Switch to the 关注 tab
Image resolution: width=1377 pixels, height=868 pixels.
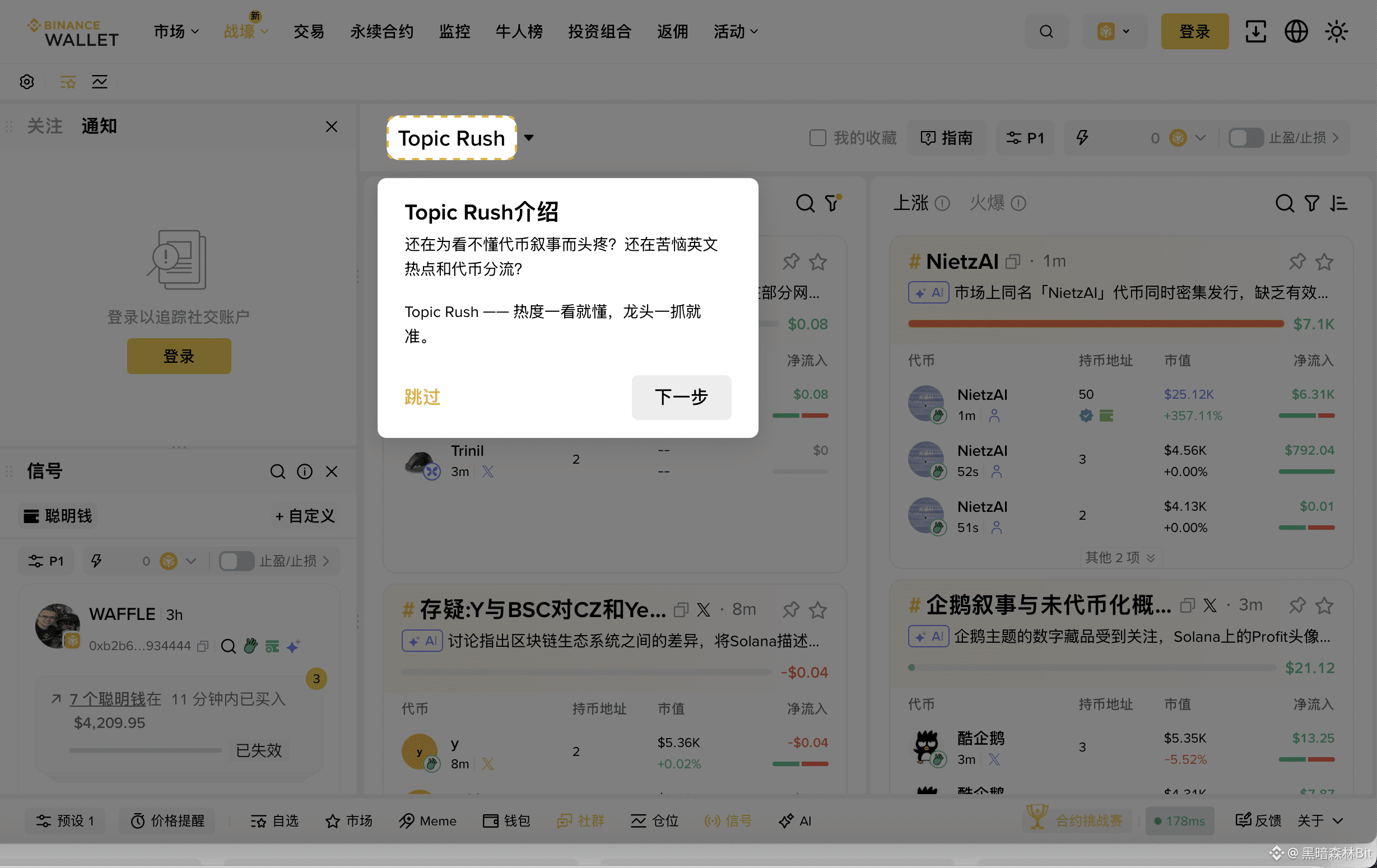click(x=45, y=127)
